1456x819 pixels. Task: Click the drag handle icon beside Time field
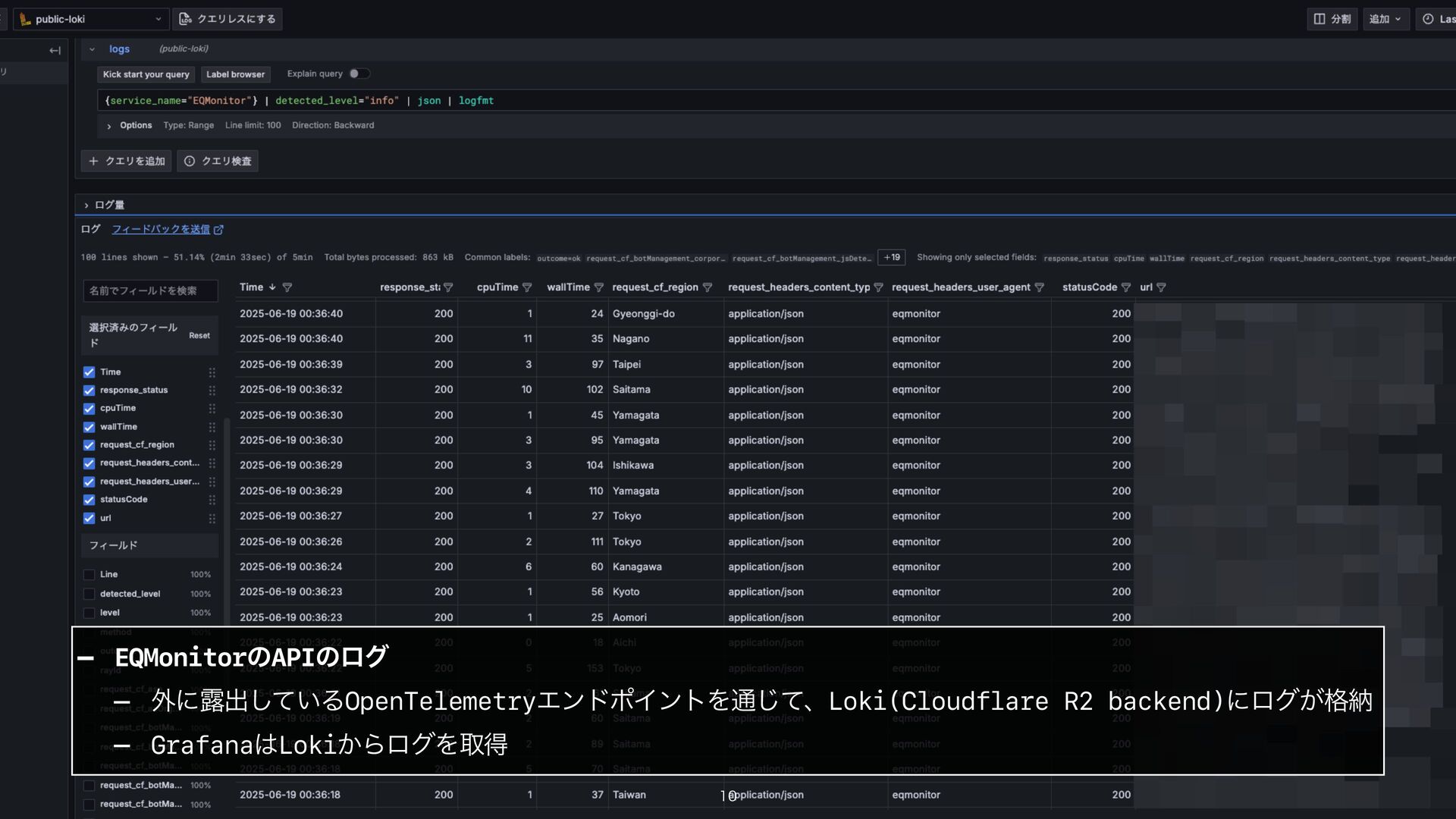click(212, 372)
